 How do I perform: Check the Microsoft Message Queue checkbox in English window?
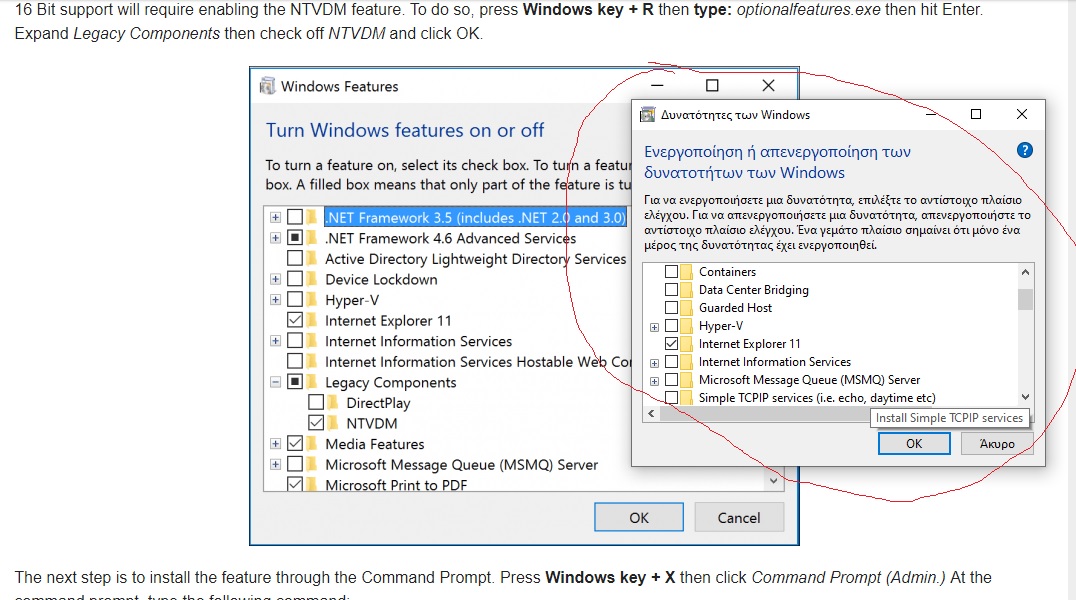pos(295,464)
